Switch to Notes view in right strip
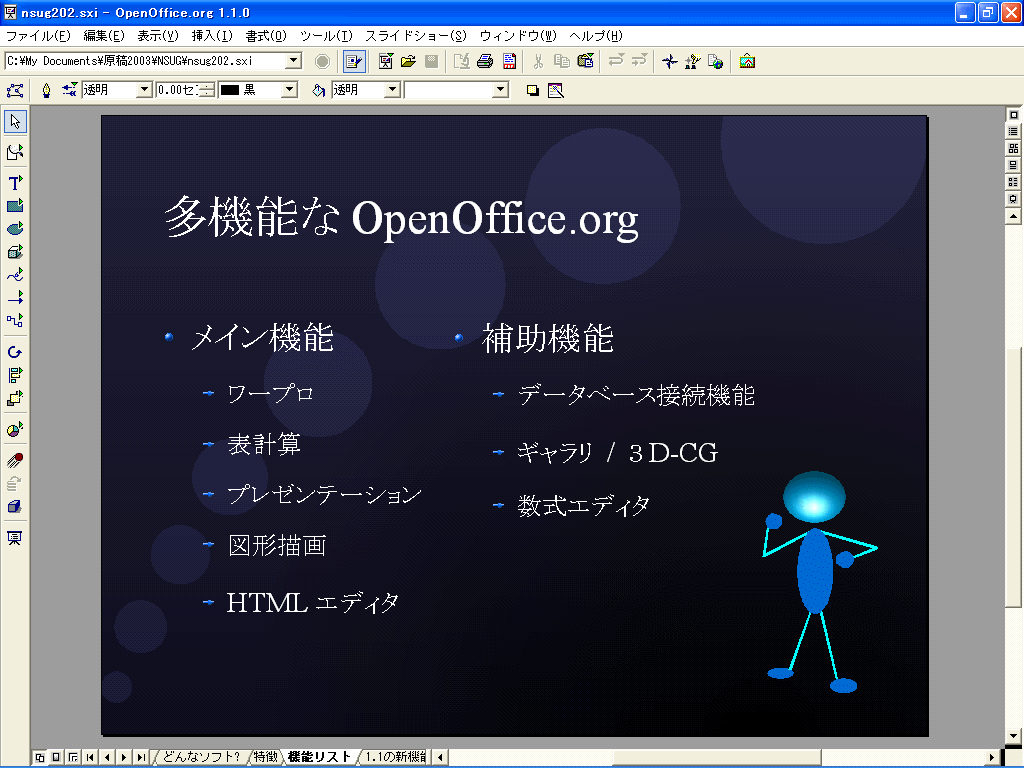 (1014, 165)
